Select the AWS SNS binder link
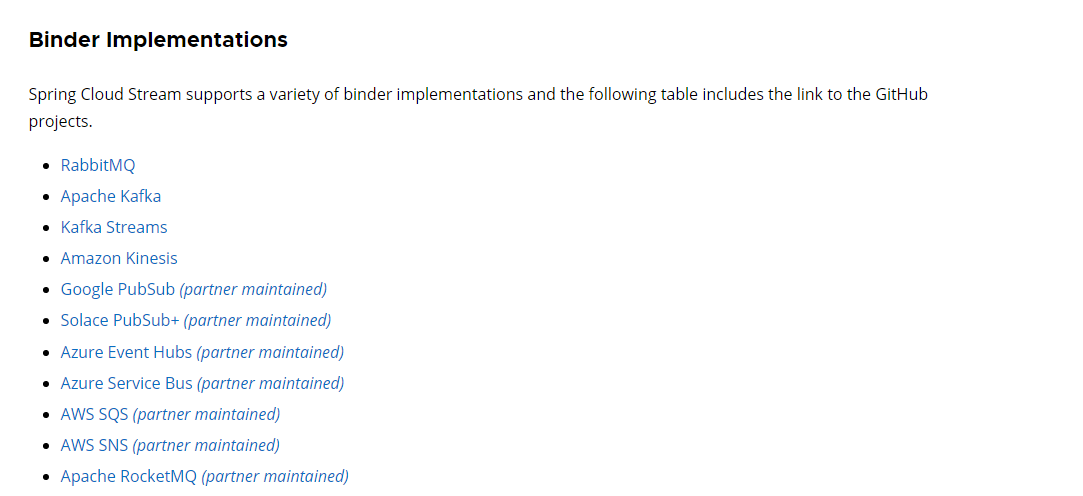Screen dimensions: 1083x496 pyautogui.click(x=95, y=445)
